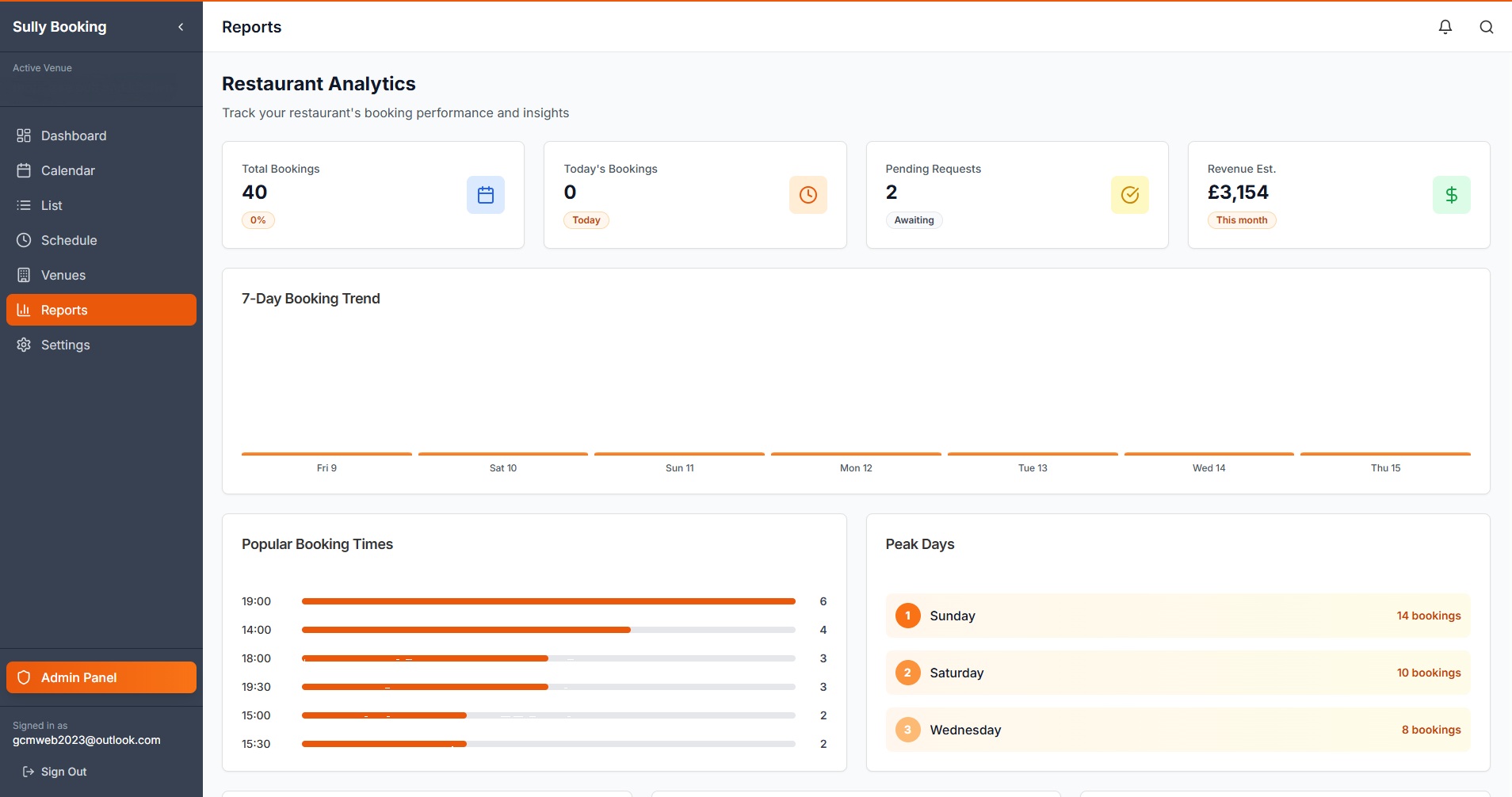Open the List view icon
This screenshot has height=797, width=1512.
(23, 205)
